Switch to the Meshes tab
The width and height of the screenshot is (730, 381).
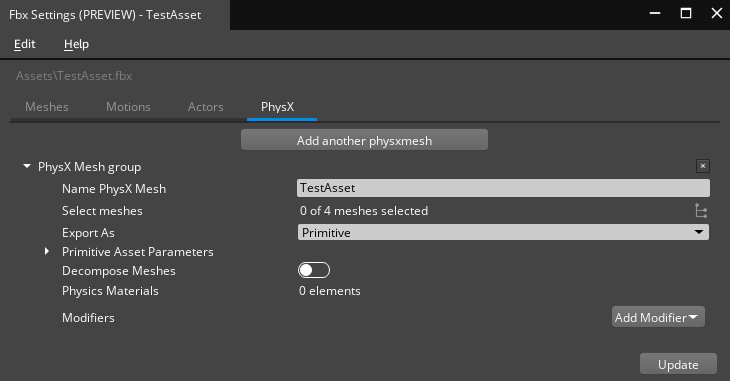pos(47,107)
